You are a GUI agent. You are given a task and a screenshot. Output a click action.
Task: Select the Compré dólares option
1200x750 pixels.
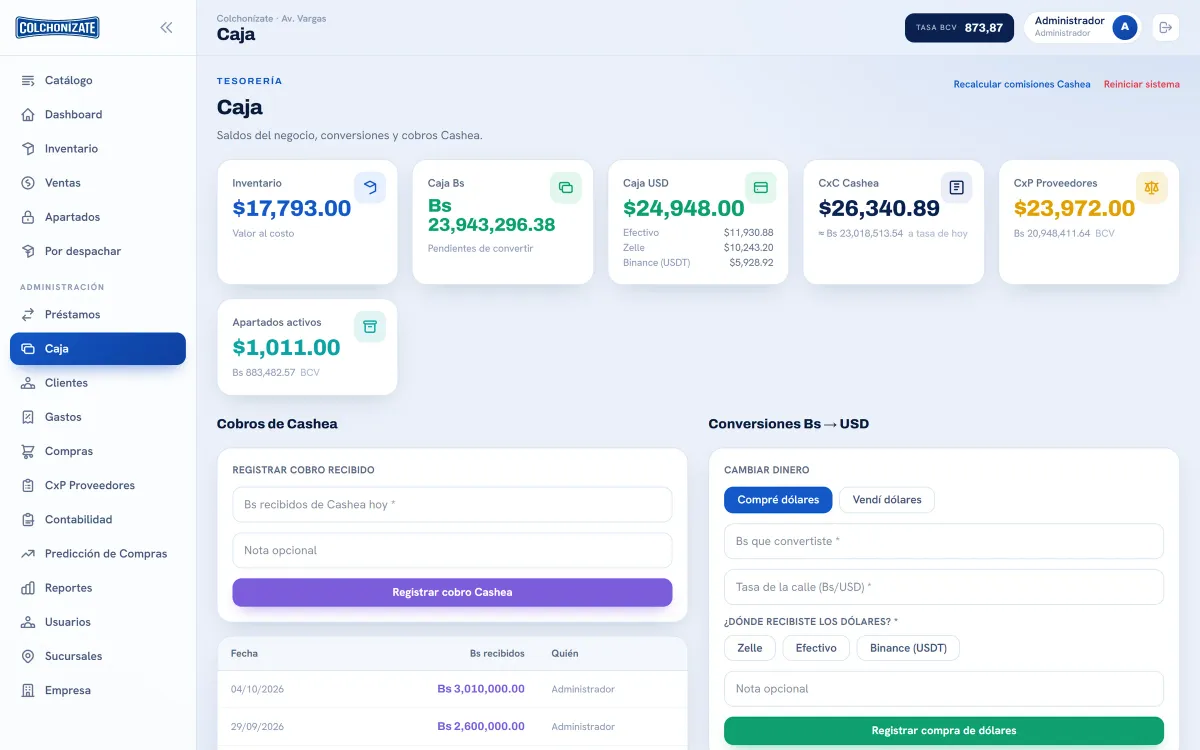point(778,500)
